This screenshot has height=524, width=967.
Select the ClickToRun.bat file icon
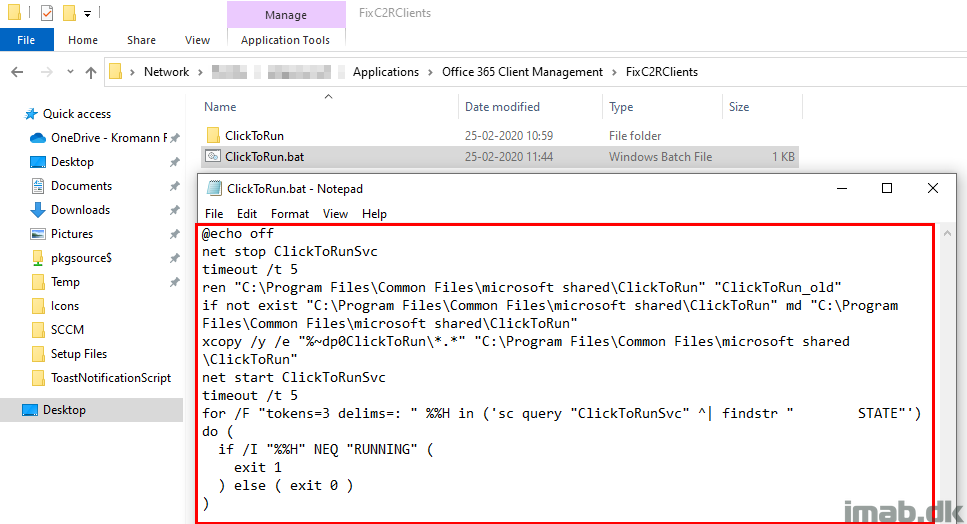click(213, 157)
